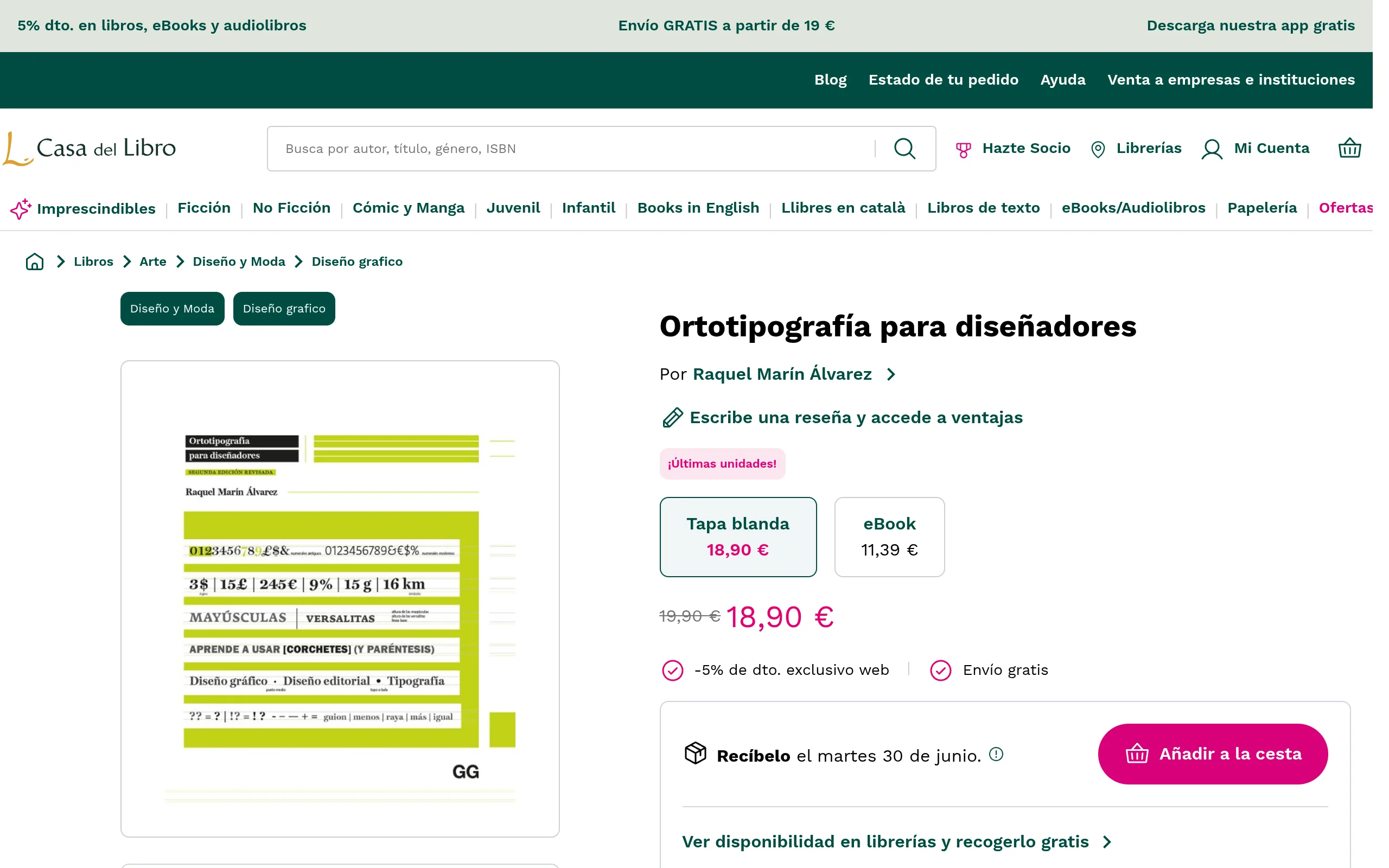
Task: Click the Casa del Libro logo
Action: 90,149
